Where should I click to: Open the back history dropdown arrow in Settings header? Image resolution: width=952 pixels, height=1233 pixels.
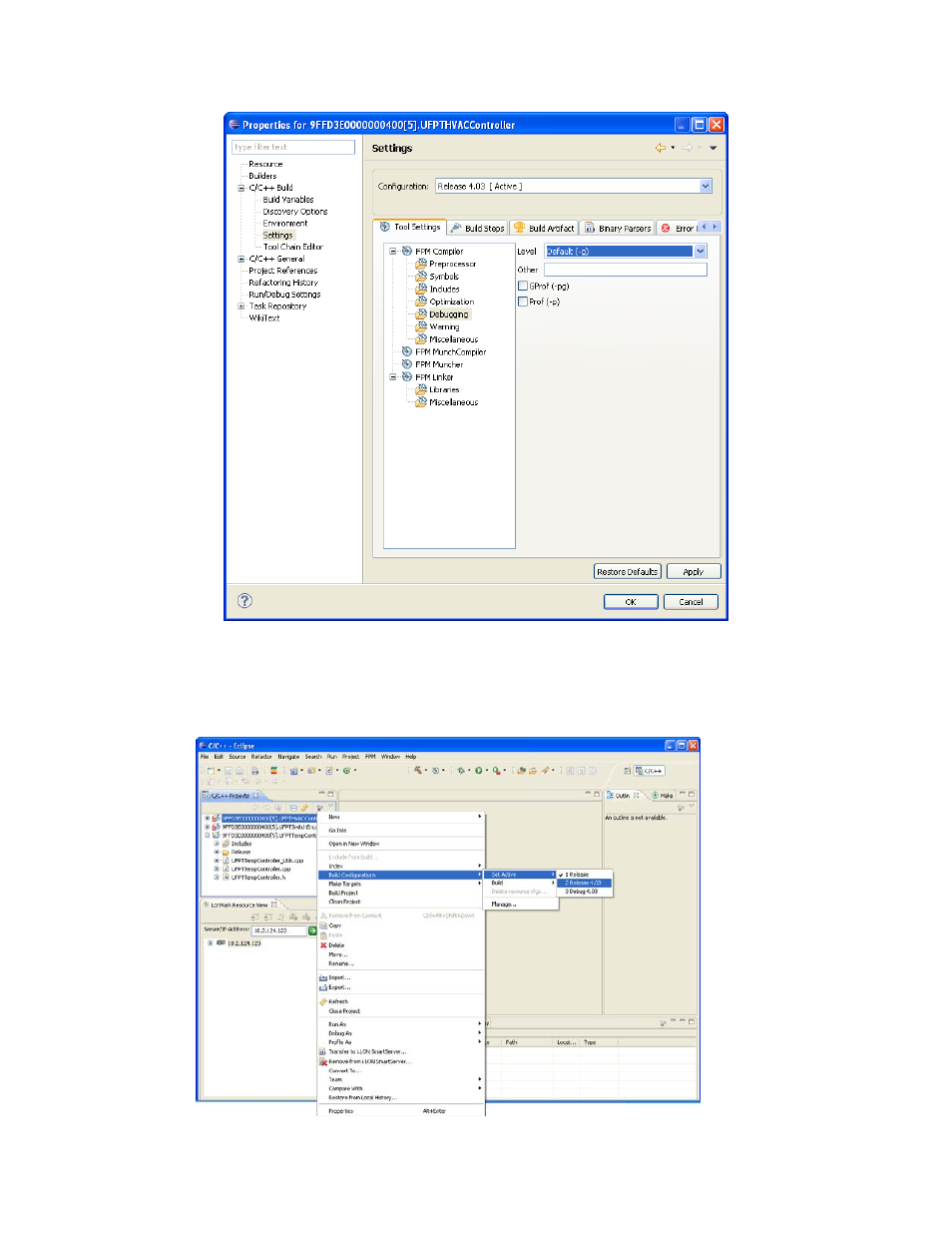673,148
